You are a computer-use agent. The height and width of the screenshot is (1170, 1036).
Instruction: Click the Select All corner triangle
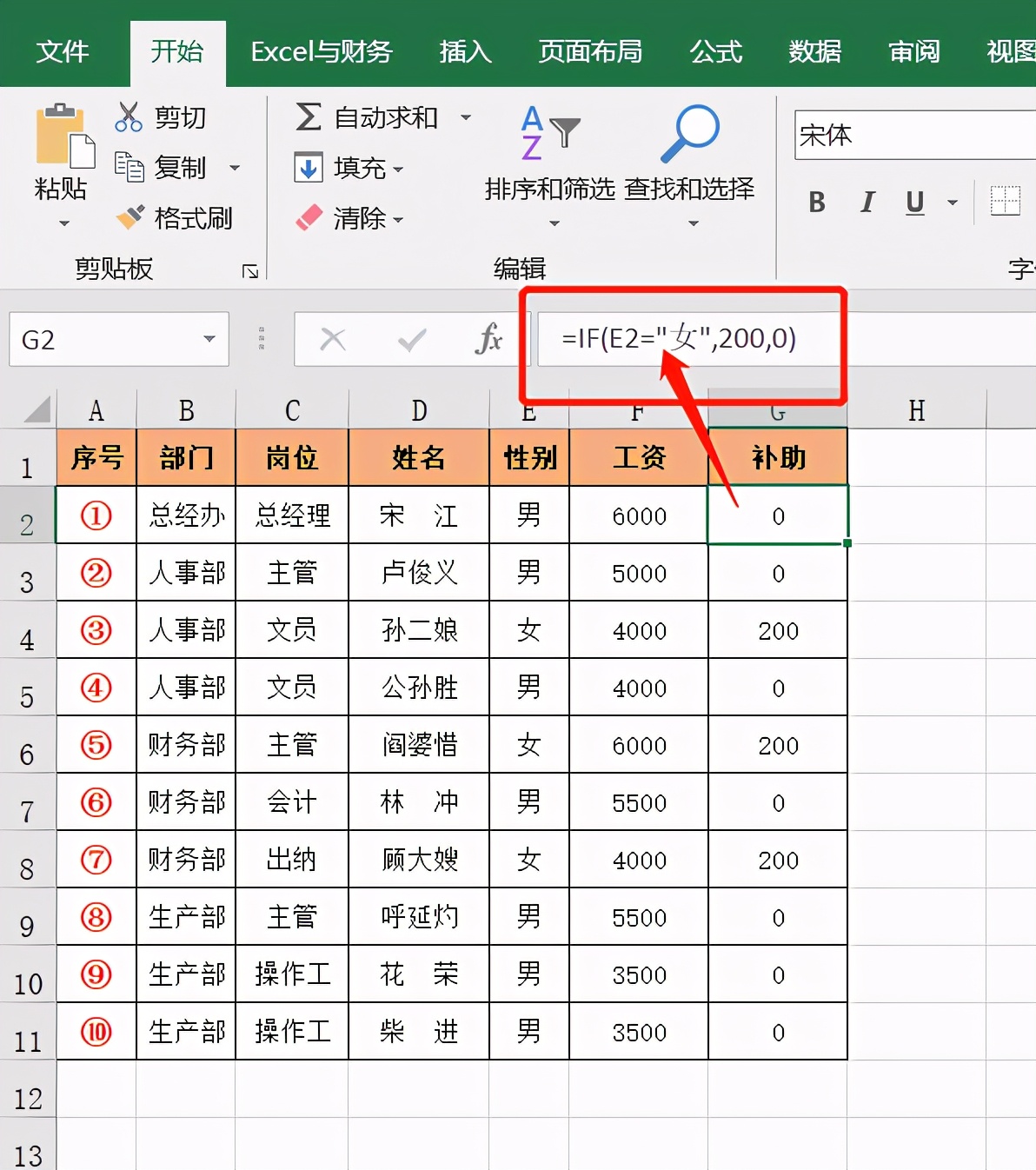(37, 409)
